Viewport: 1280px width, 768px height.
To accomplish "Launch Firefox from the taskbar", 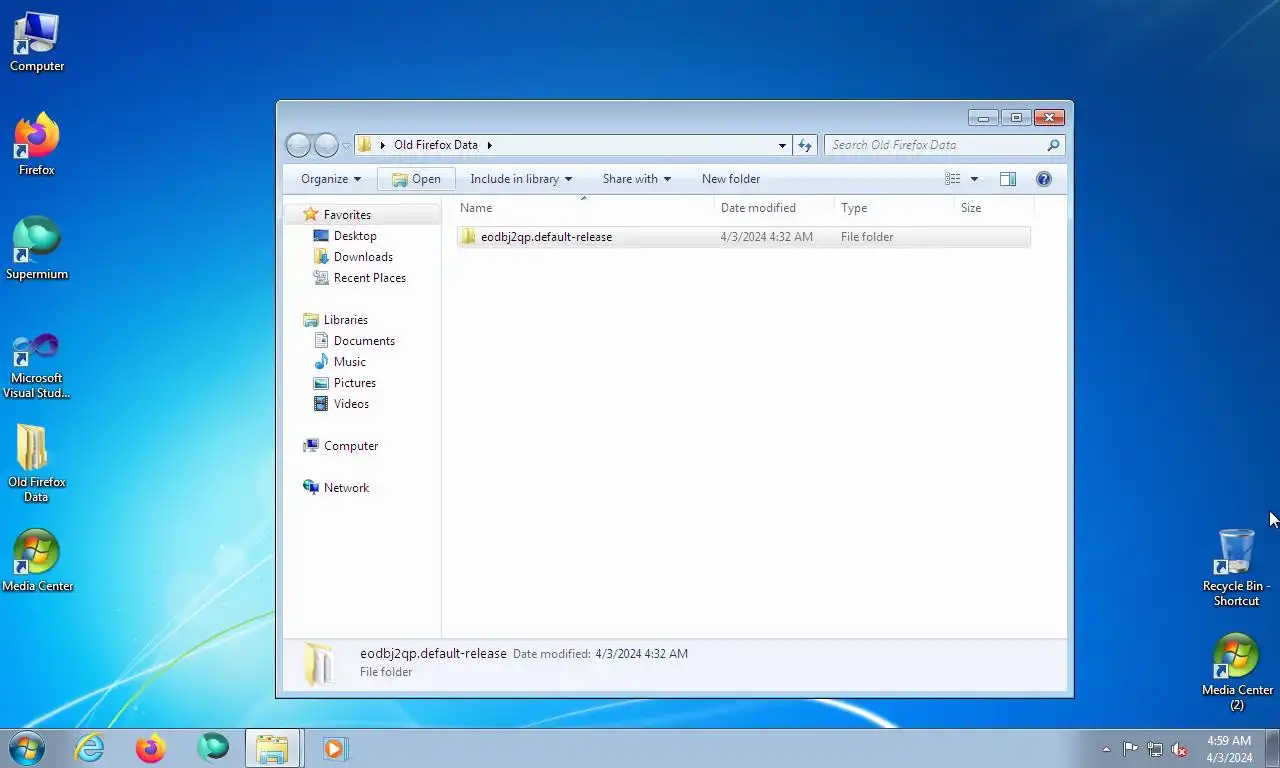I will (151, 748).
